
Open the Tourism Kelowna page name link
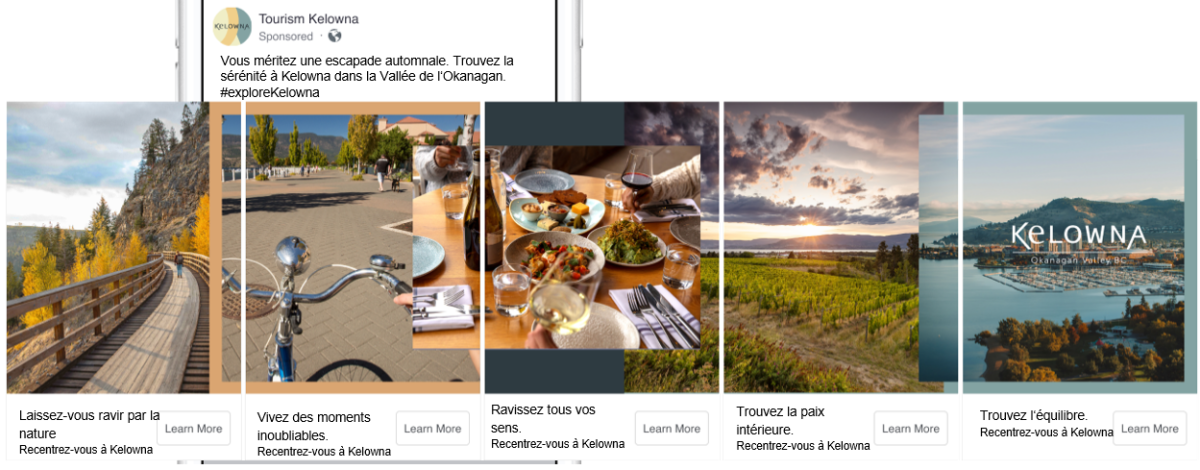pos(308,19)
